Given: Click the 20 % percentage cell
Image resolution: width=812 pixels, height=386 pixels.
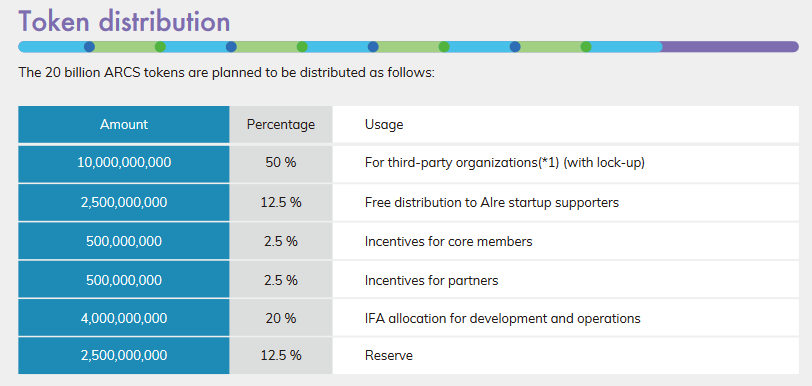Looking at the screenshot, I should coord(281,318).
